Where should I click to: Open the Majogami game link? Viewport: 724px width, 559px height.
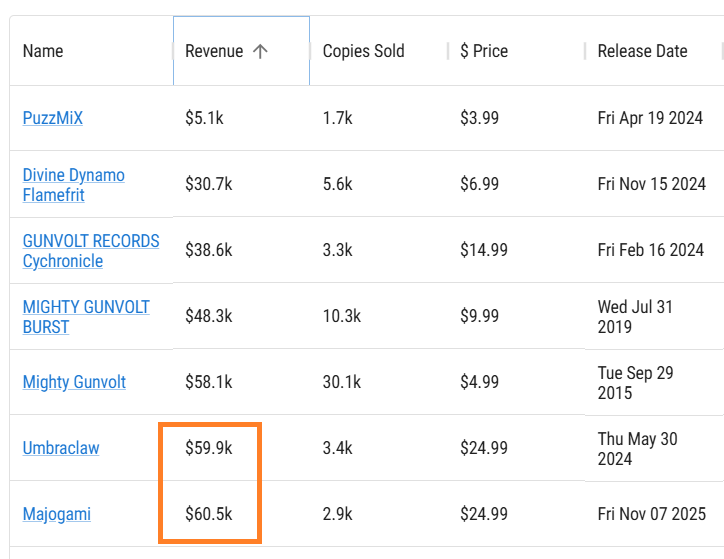click(x=56, y=514)
